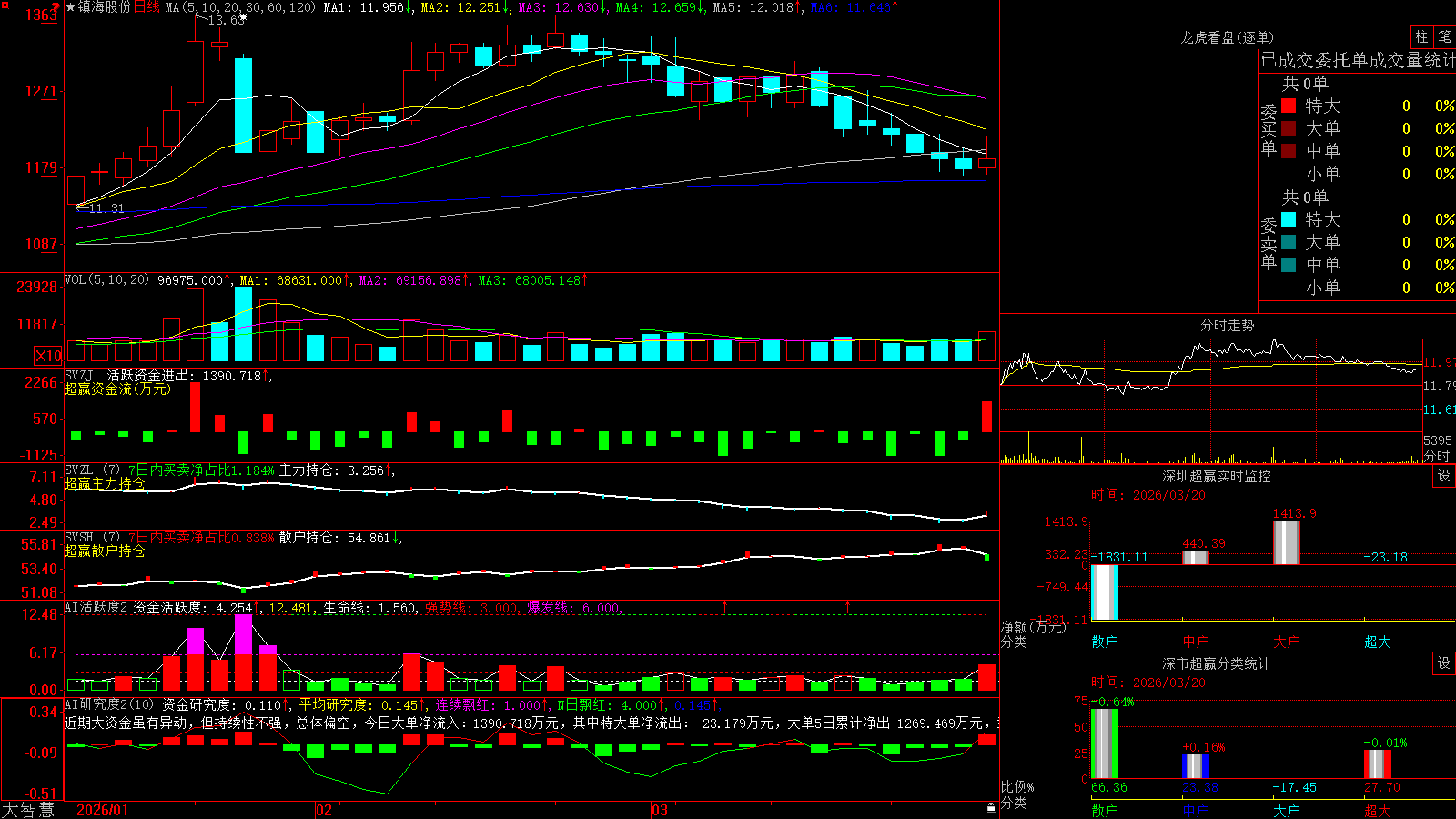The height and width of the screenshot is (819, 1456).
Task: Select 超大 category in 深市超赢分类统计
Action: click(1378, 811)
